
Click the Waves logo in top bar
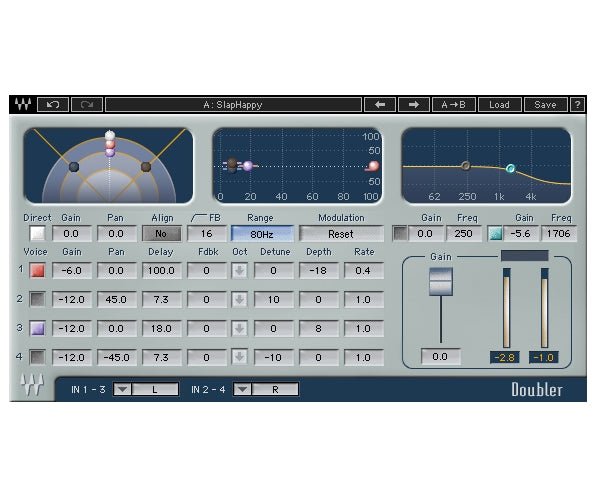(x=23, y=104)
